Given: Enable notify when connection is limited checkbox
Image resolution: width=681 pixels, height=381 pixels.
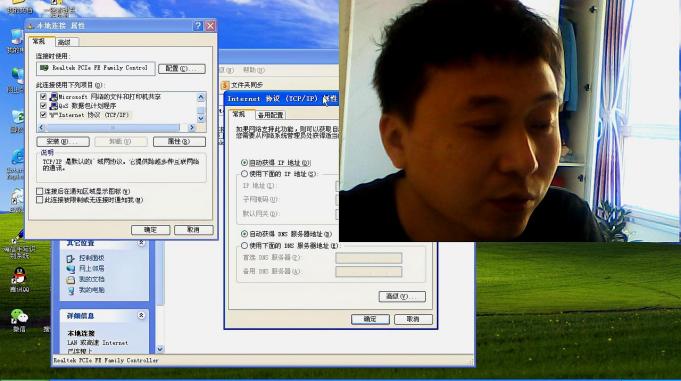Looking at the screenshot, I should pos(40,200).
